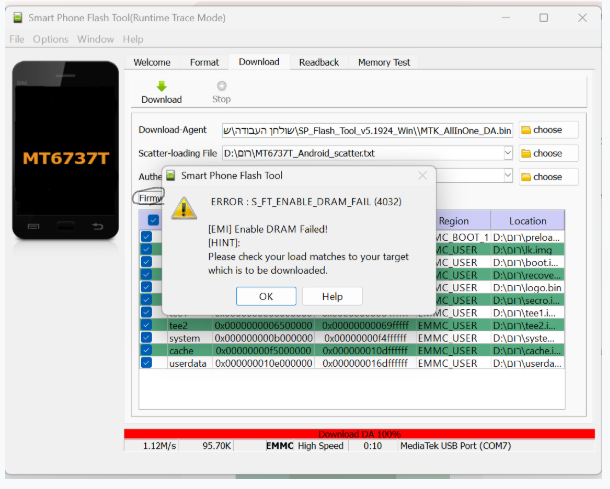This screenshot has height=489, width=610.
Task: Toggle the cache partition checkbox
Action: [x=147, y=350]
